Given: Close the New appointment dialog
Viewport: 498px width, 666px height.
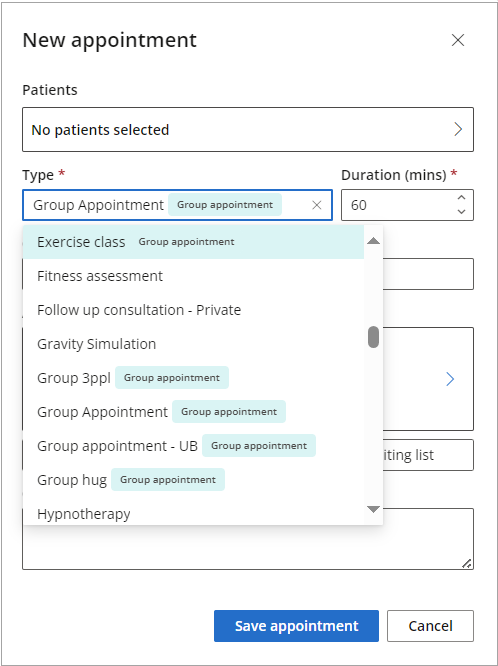Looking at the screenshot, I should tap(458, 40).
